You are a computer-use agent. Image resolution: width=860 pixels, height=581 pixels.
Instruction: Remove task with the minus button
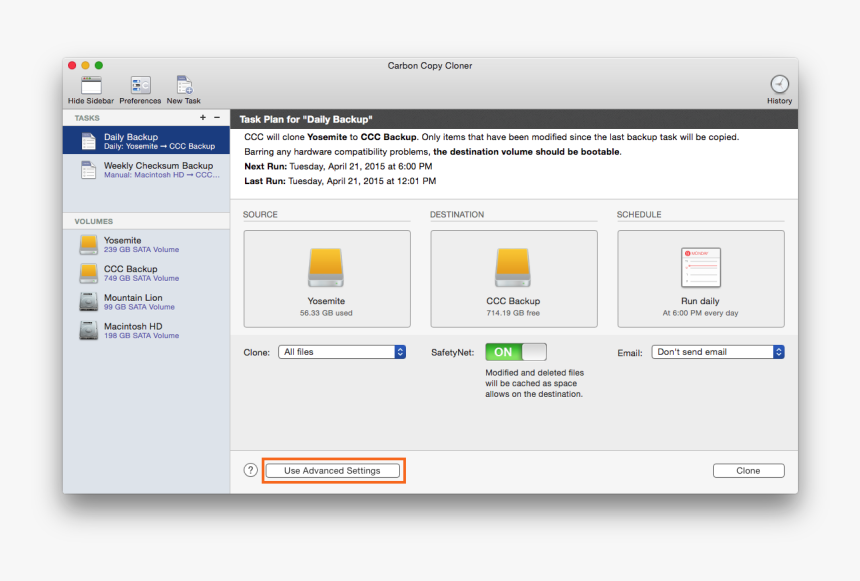217,117
